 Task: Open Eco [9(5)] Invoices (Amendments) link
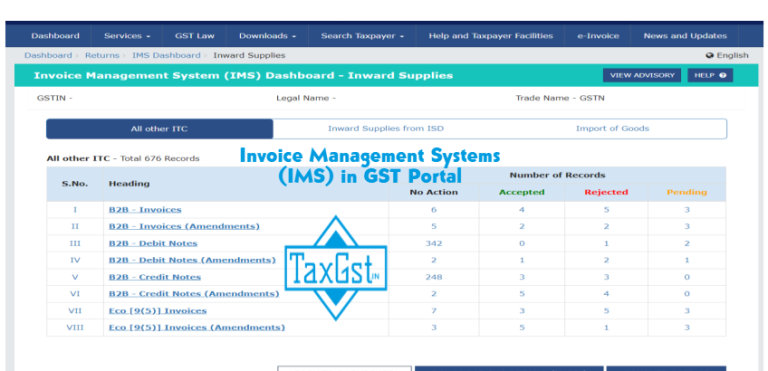tap(197, 328)
